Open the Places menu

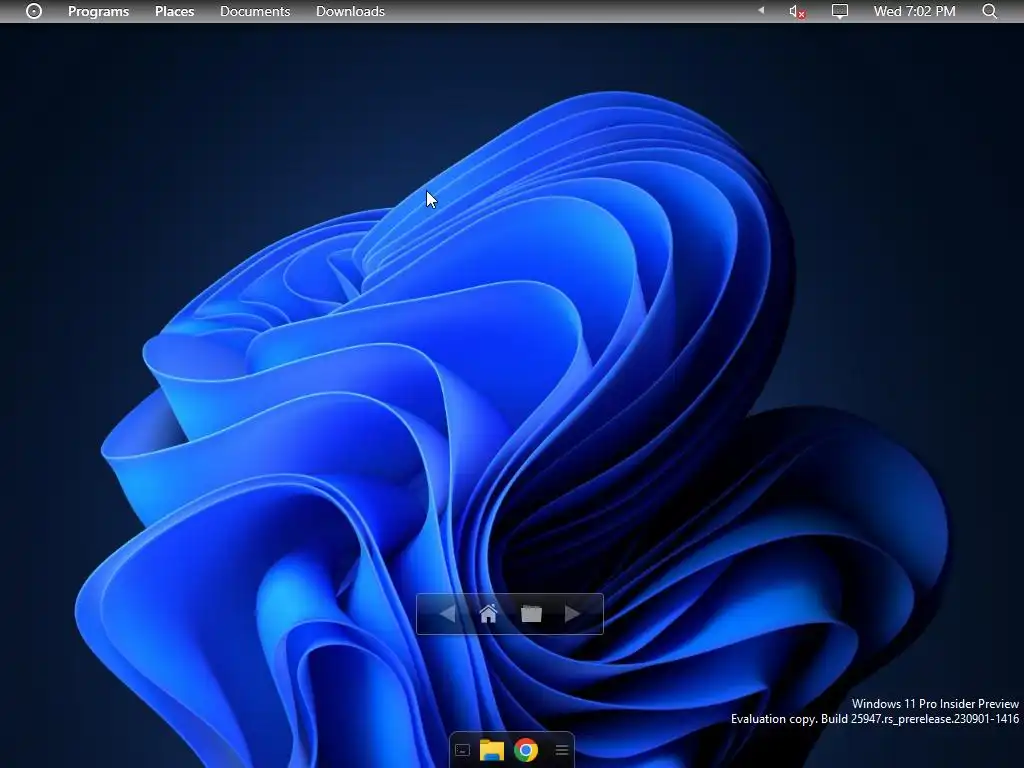[174, 11]
